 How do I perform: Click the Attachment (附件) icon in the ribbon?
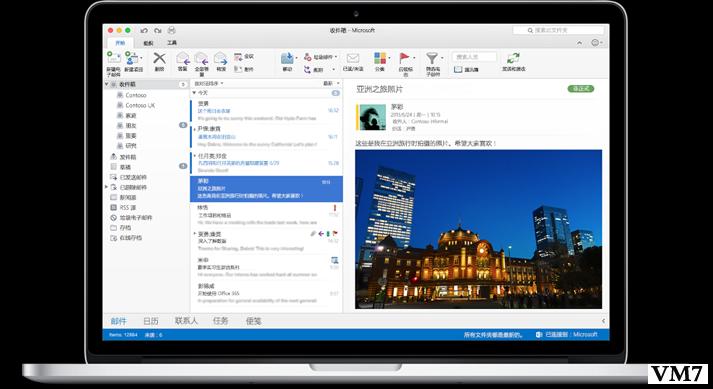pos(238,69)
